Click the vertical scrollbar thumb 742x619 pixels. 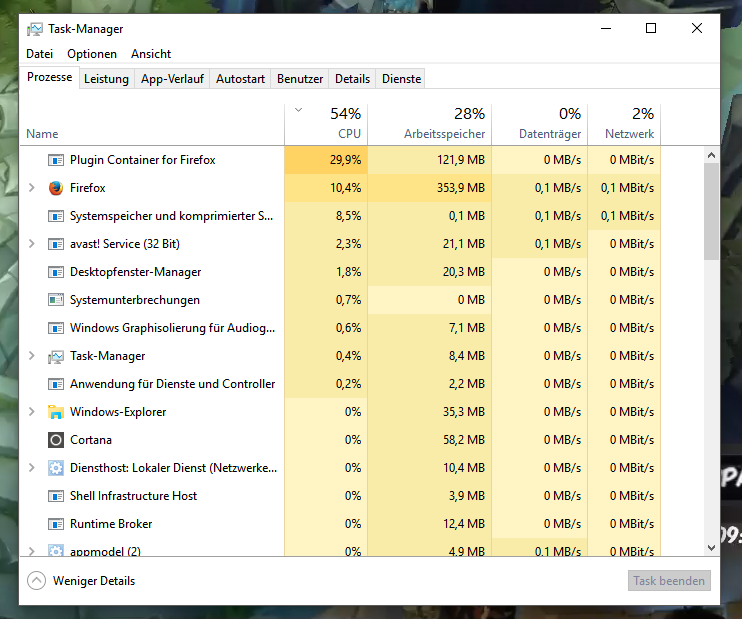pyautogui.click(x=711, y=211)
